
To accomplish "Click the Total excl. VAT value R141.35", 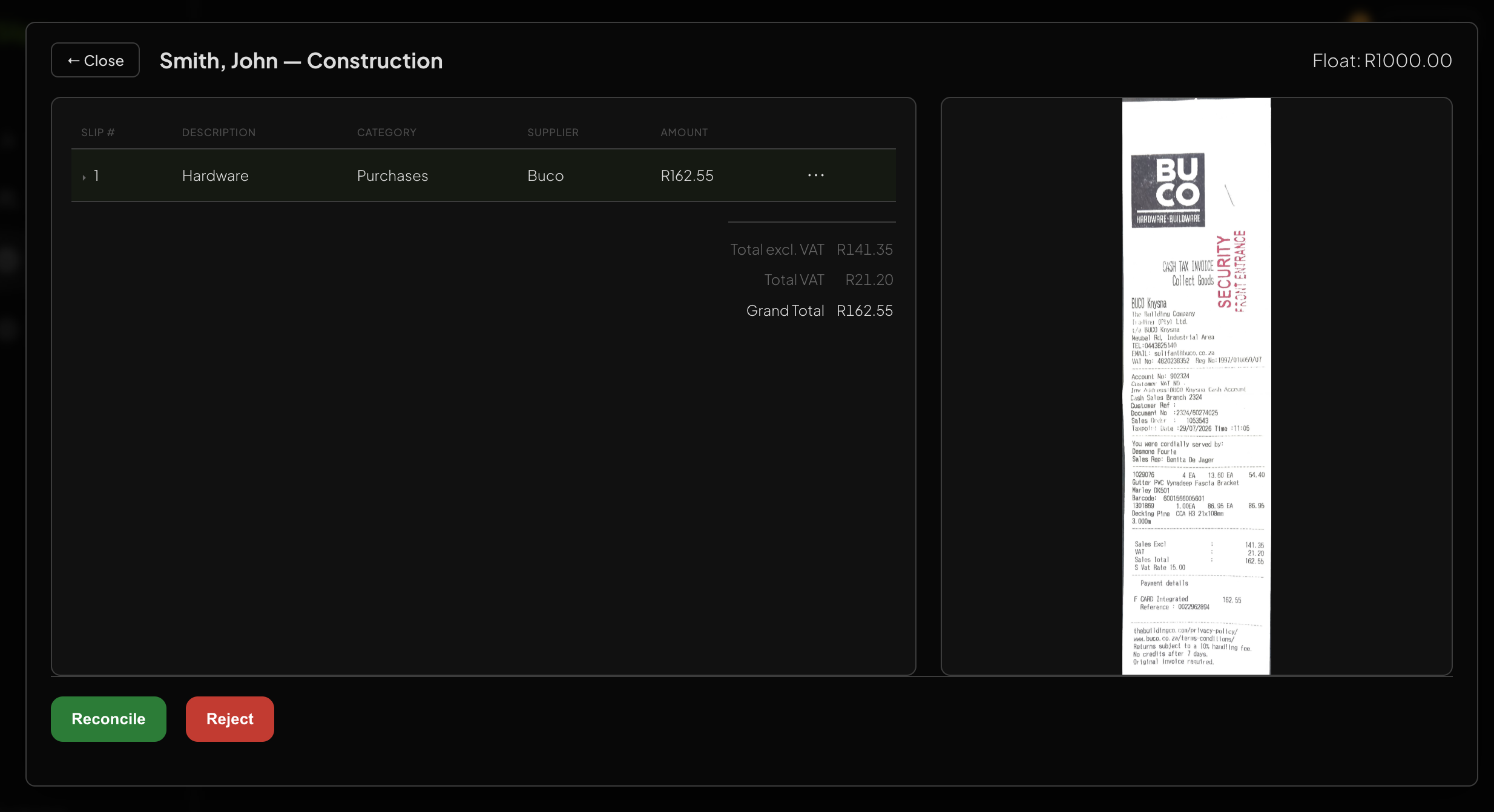I will (864, 250).
